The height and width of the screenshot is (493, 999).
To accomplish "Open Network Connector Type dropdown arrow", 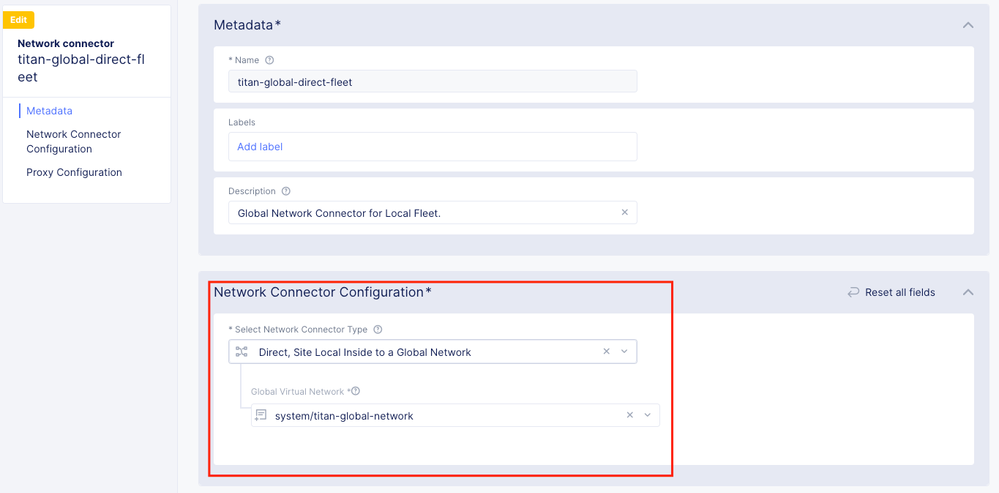I will tap(624, 351).
